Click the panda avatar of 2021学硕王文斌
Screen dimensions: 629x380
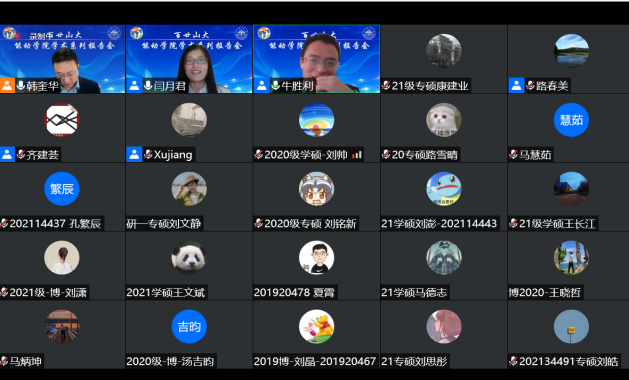click(189, 258)
